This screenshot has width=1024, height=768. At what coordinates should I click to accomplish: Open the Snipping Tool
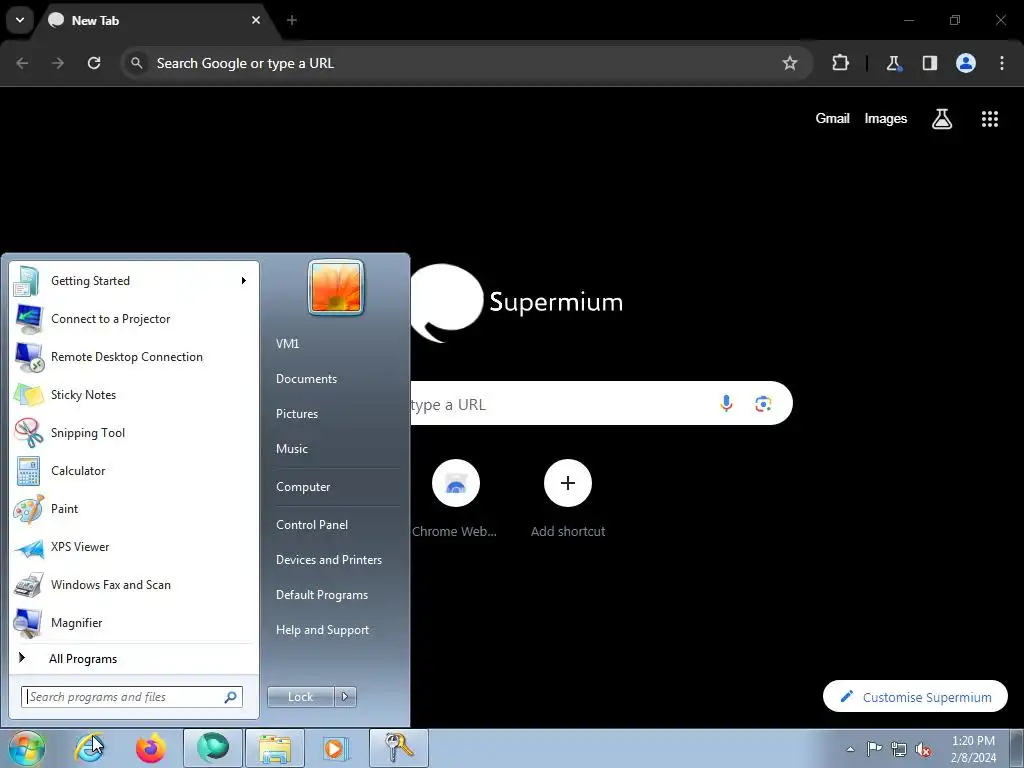pos(133,432)
